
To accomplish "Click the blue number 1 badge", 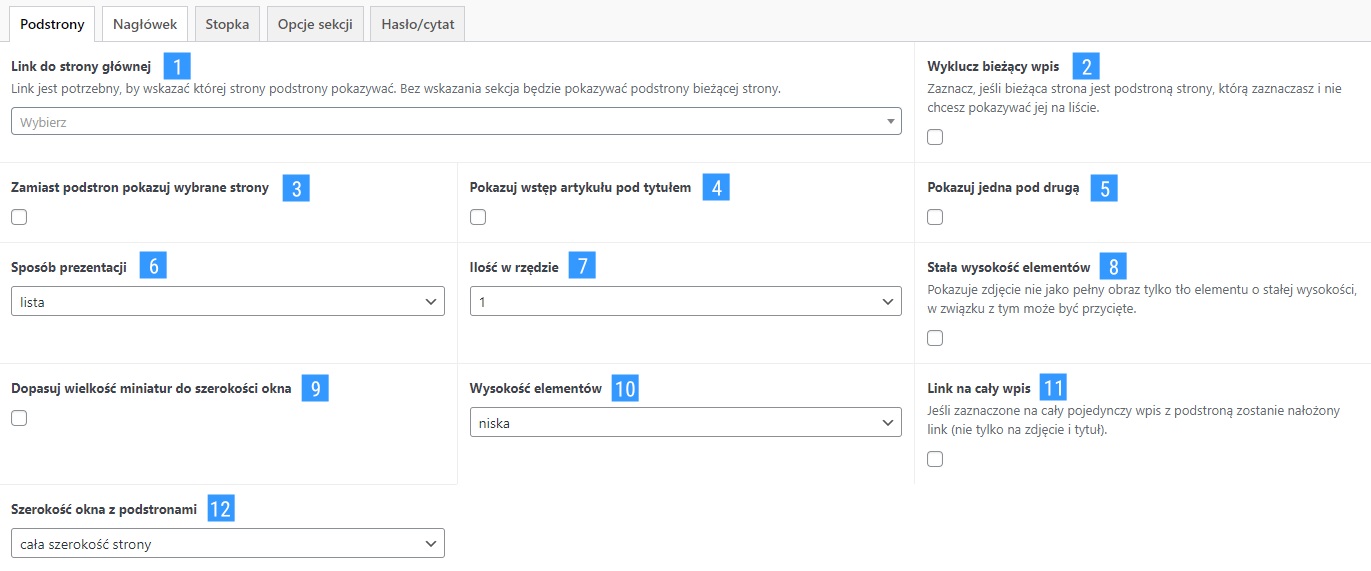I will coord(176,67).
